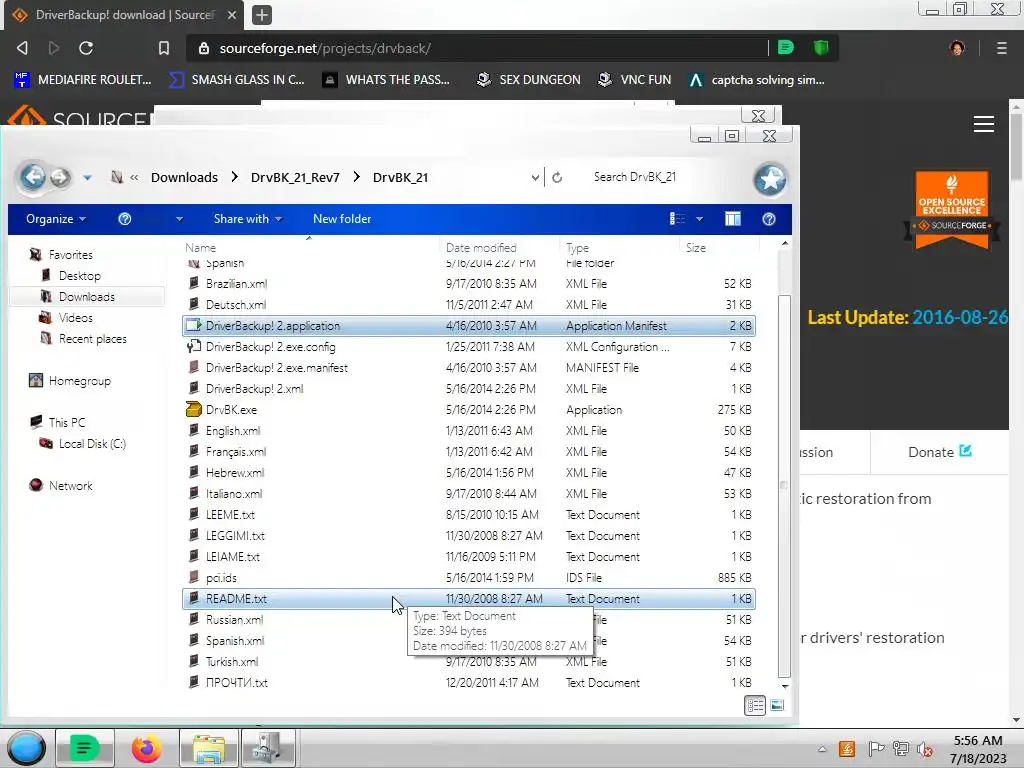
Task: Click the browser back button
Action: click(x=23, y=48)
